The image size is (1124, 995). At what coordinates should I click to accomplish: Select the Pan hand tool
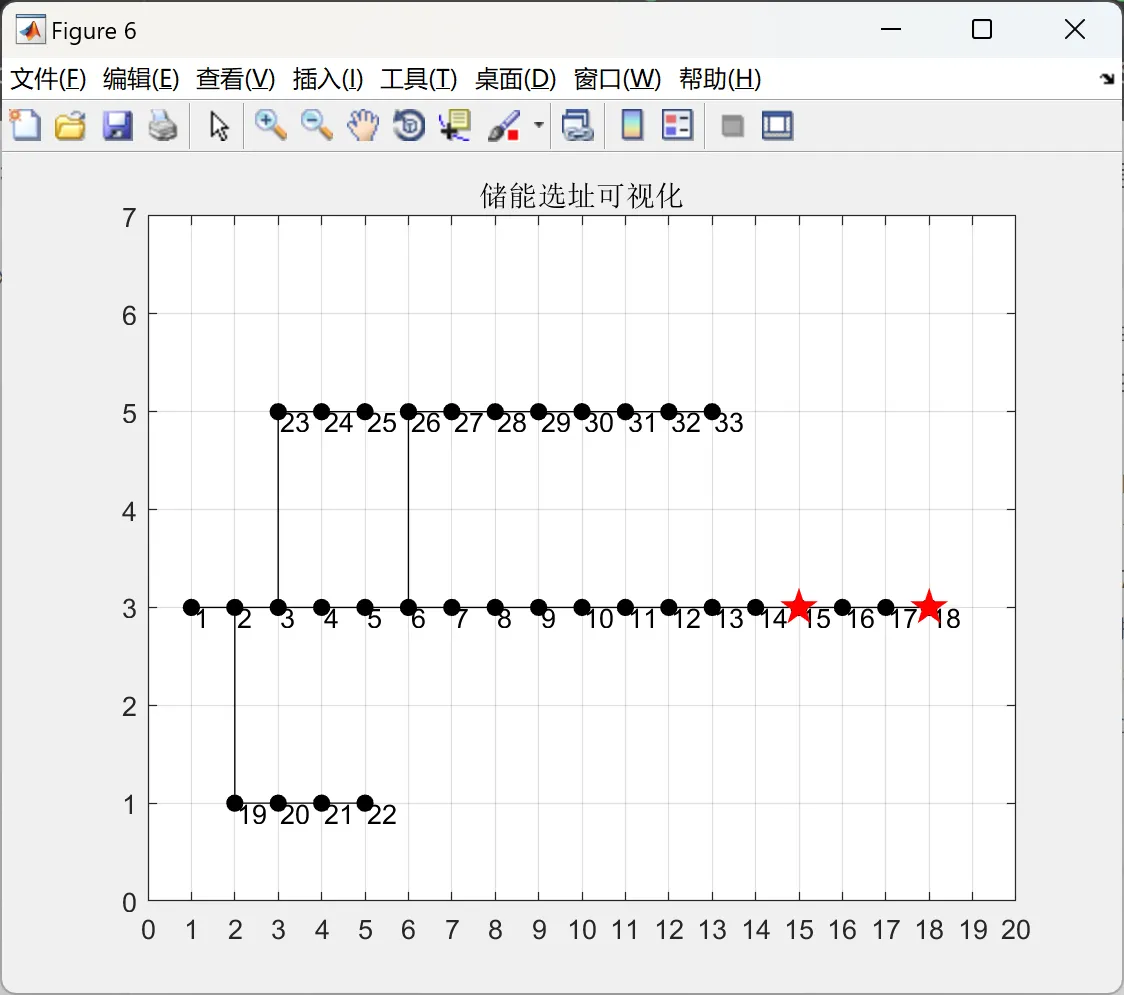pos(363,126)
